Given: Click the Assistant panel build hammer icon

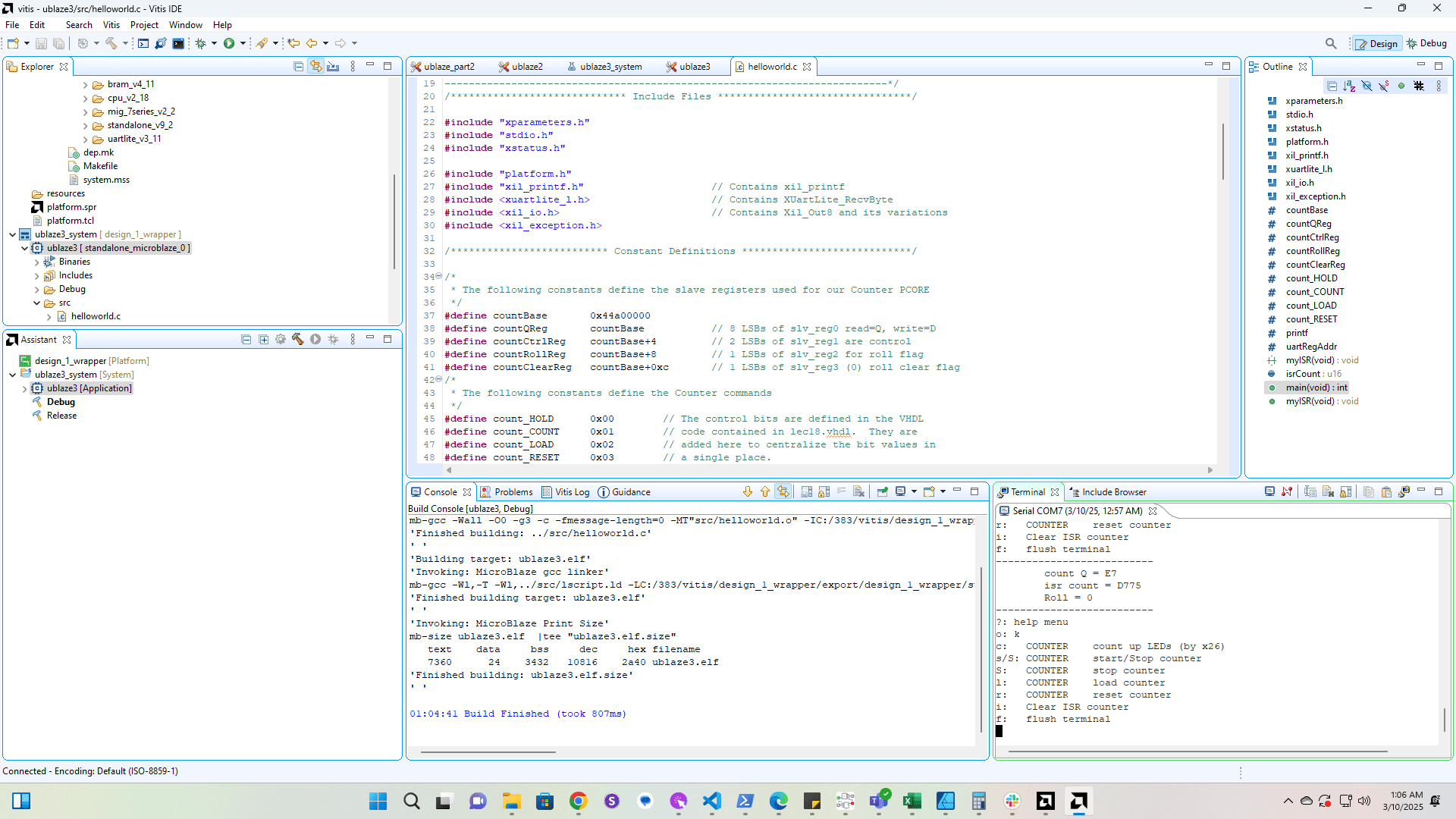Looking at the screenshot, I should pos(297,339).
